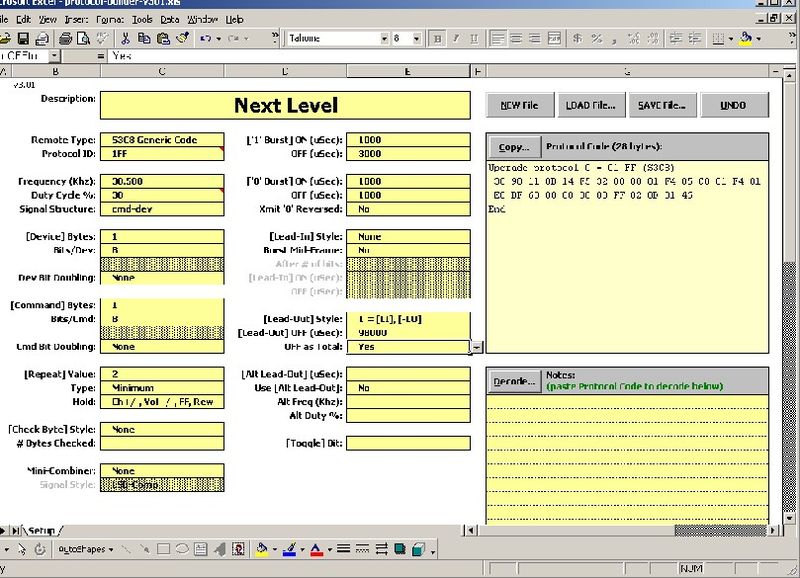Save the workbook using the disk icon
Image resolution: width=800 pixels, height=578 pixels.
click(x=22, y=38)
